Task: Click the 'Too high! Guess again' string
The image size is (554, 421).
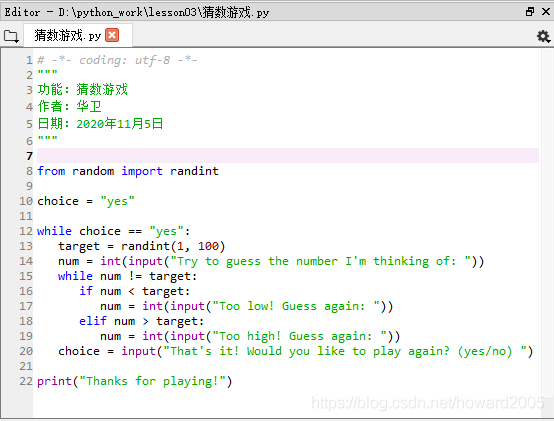Action: point(300,336)
